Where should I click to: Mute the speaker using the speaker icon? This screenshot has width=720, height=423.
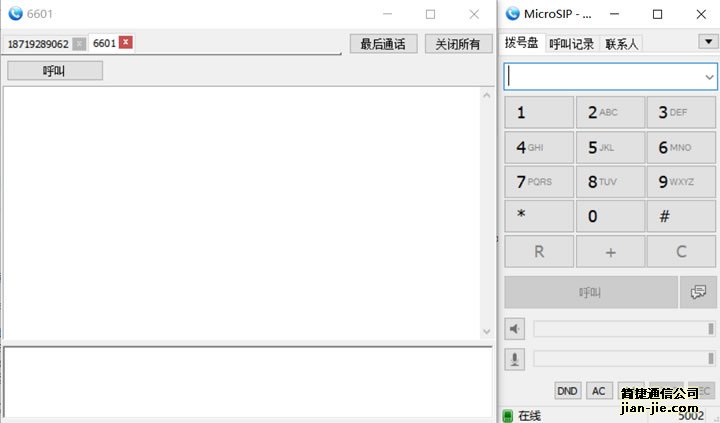point(515,329)
